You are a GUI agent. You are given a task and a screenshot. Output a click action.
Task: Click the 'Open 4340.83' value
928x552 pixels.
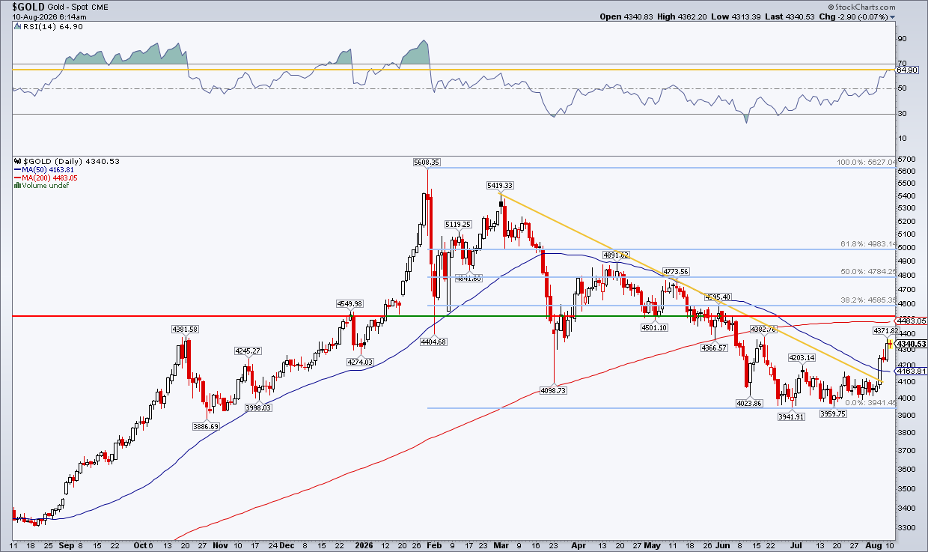[x=626, y=17]
